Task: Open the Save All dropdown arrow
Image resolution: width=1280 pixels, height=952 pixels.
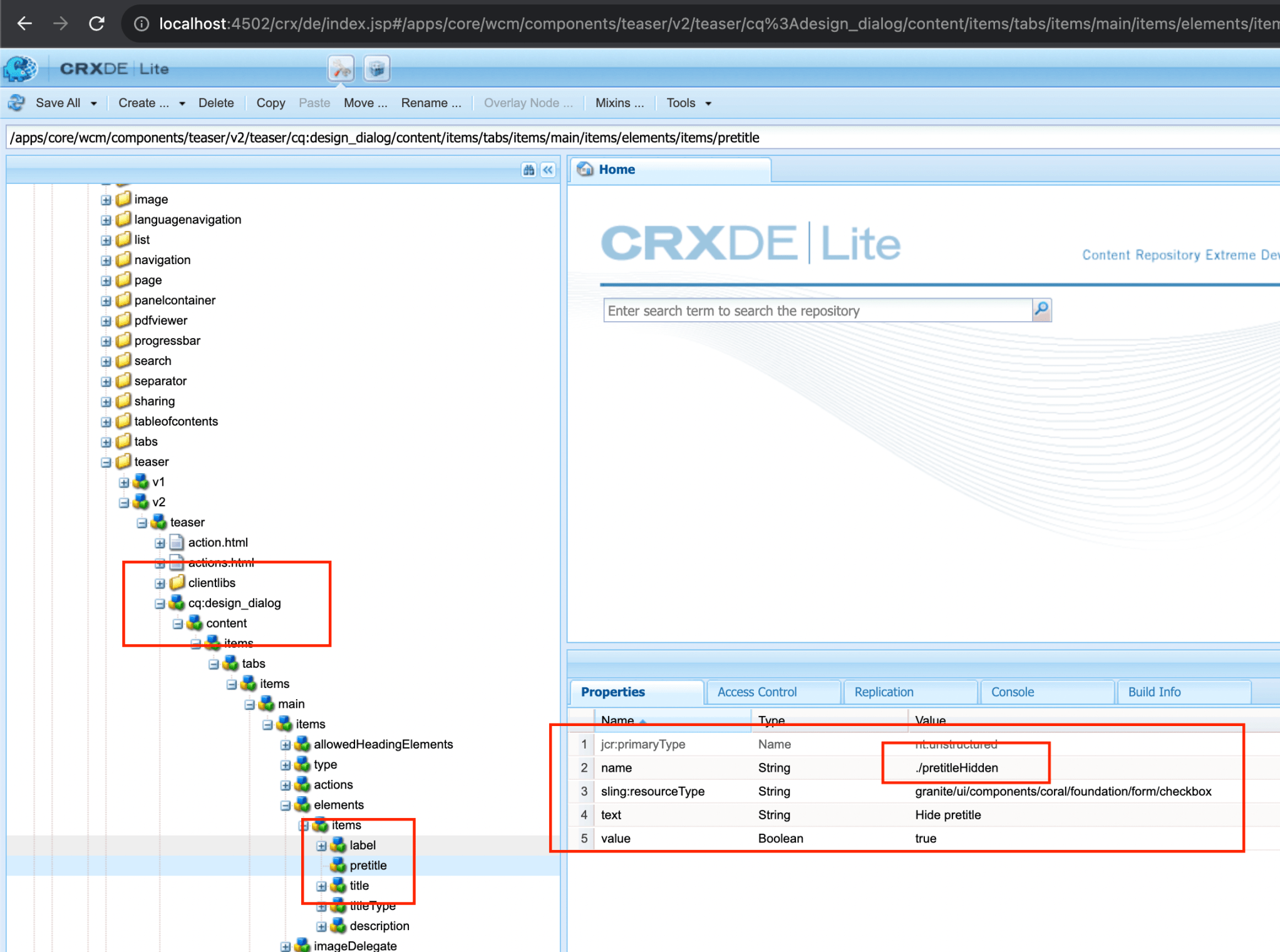Action: click(x=94, y=103)
